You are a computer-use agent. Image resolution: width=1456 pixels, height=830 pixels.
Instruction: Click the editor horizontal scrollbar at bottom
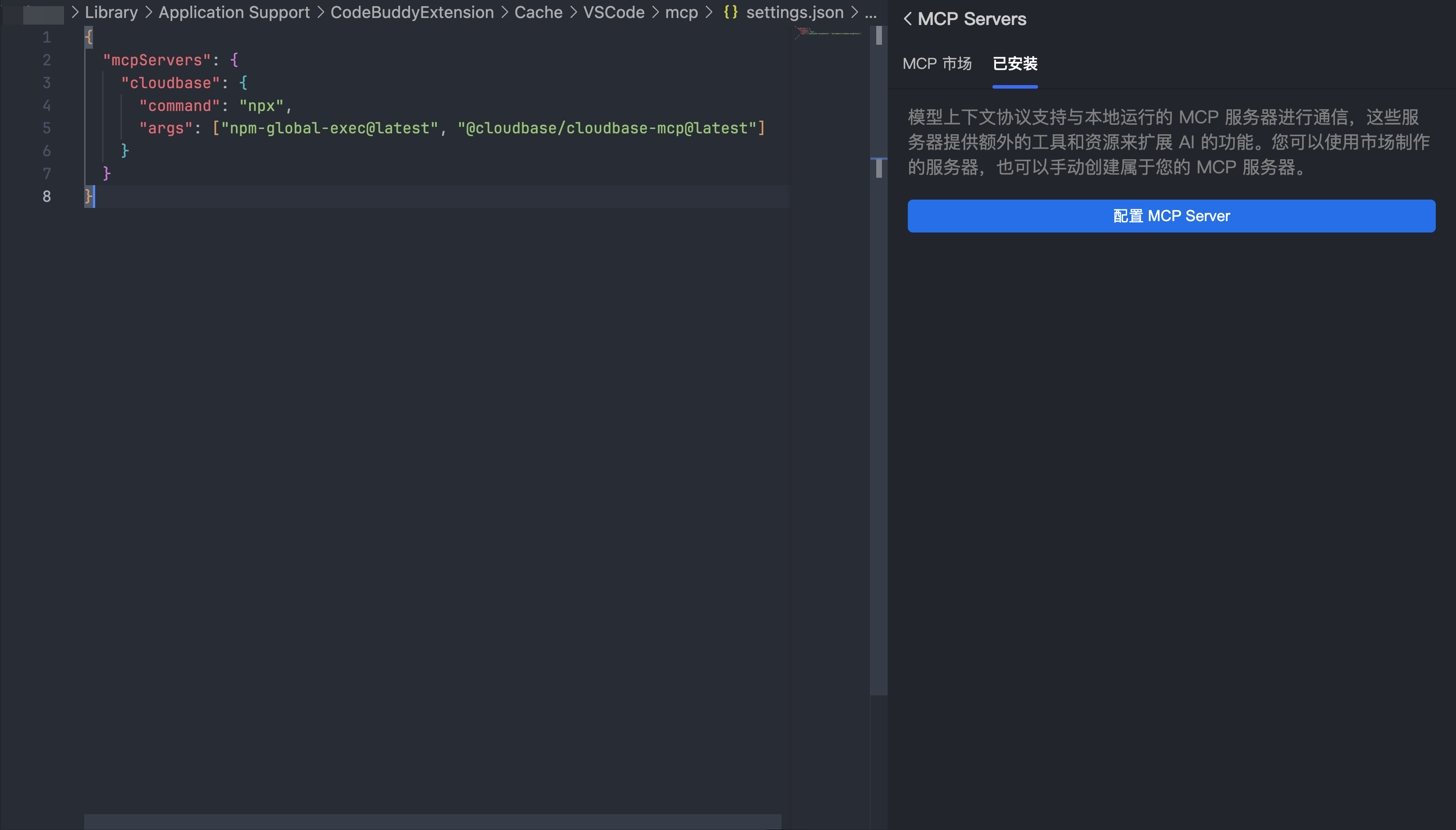(x=432, y=822)
